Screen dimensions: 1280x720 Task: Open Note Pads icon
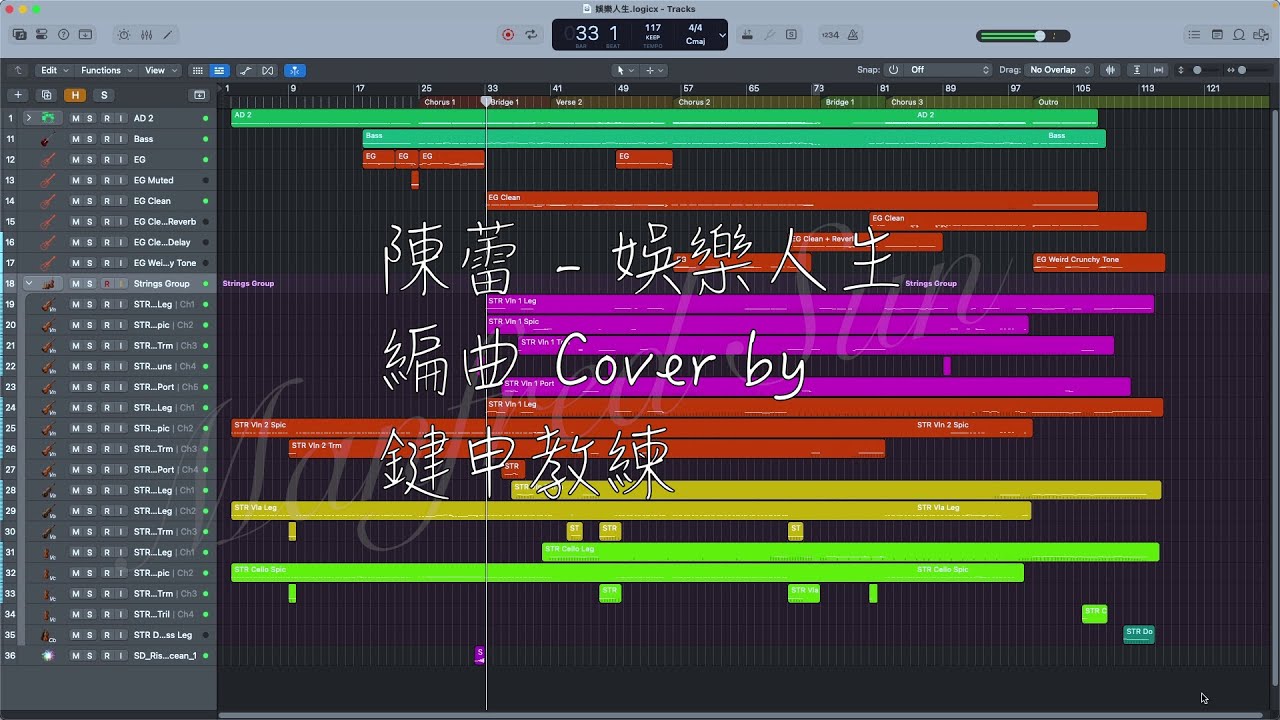pyautogui.click(x=1217, y=34)
